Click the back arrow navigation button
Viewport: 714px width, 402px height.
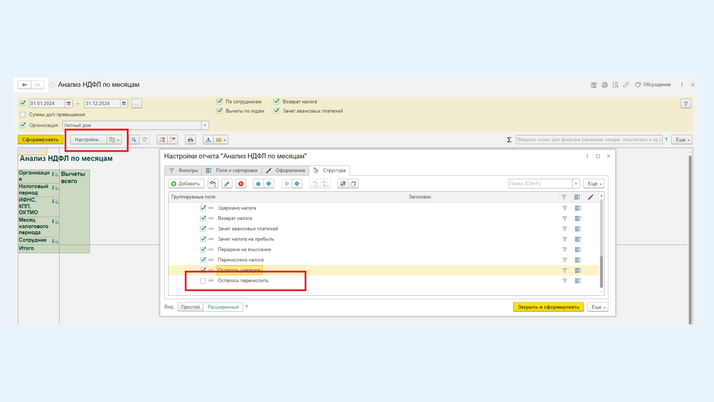pos(25,85)
